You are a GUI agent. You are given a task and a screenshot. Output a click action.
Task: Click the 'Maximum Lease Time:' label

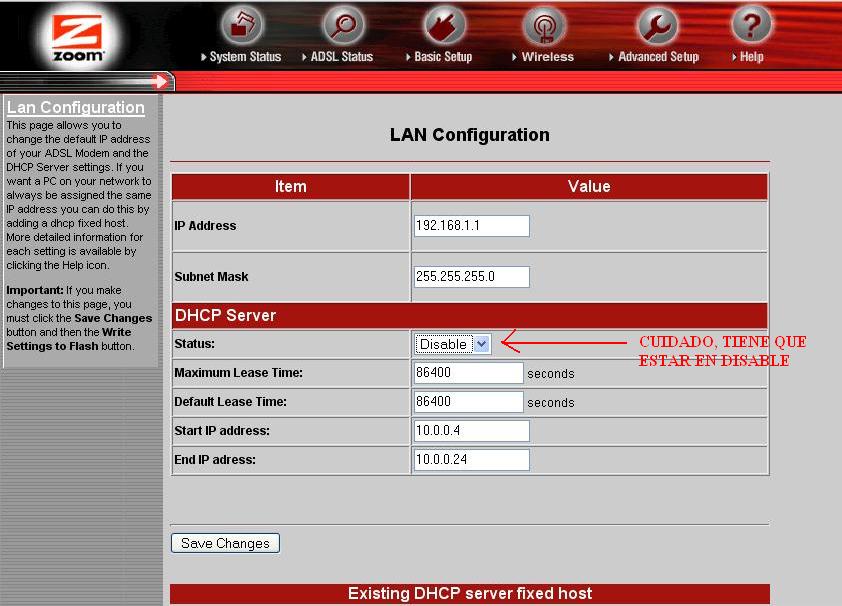[x=238, y=373]
